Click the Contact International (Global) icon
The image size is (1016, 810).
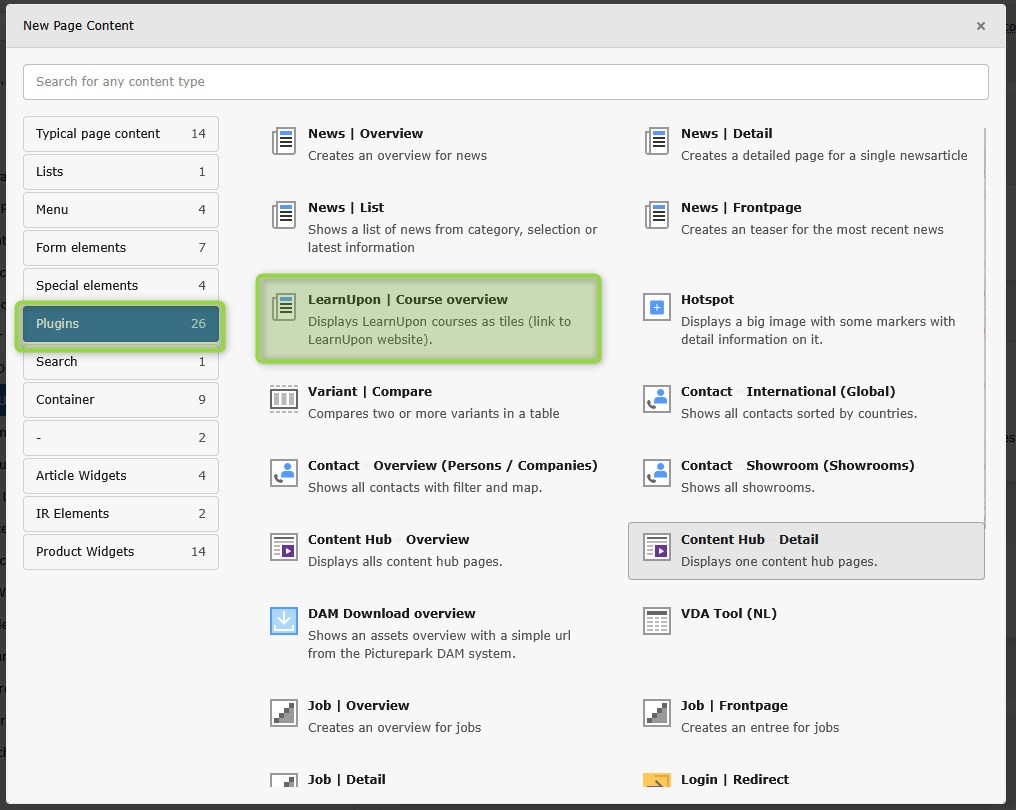656,399
